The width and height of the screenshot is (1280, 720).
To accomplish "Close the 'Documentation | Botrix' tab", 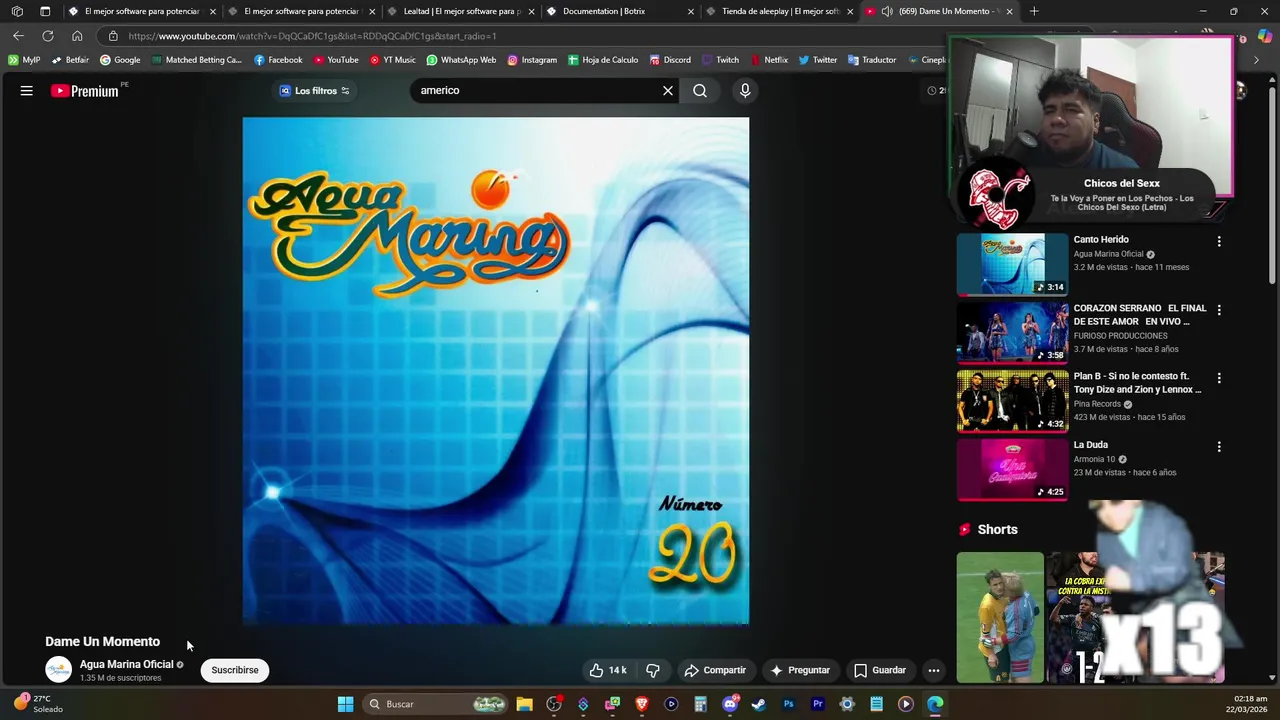I will 691,11.
